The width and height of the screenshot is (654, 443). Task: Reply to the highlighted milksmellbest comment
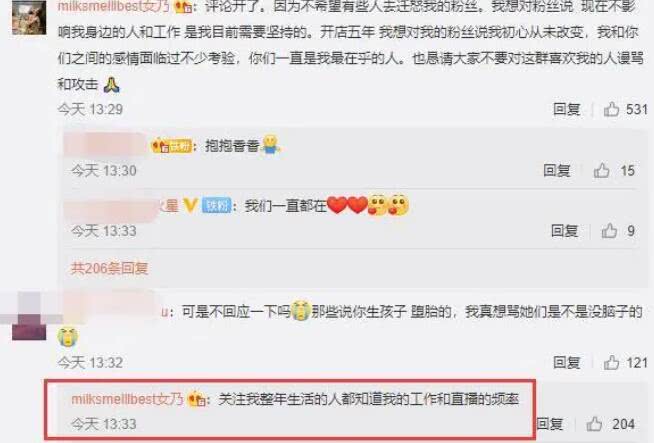tap(550, 424)
